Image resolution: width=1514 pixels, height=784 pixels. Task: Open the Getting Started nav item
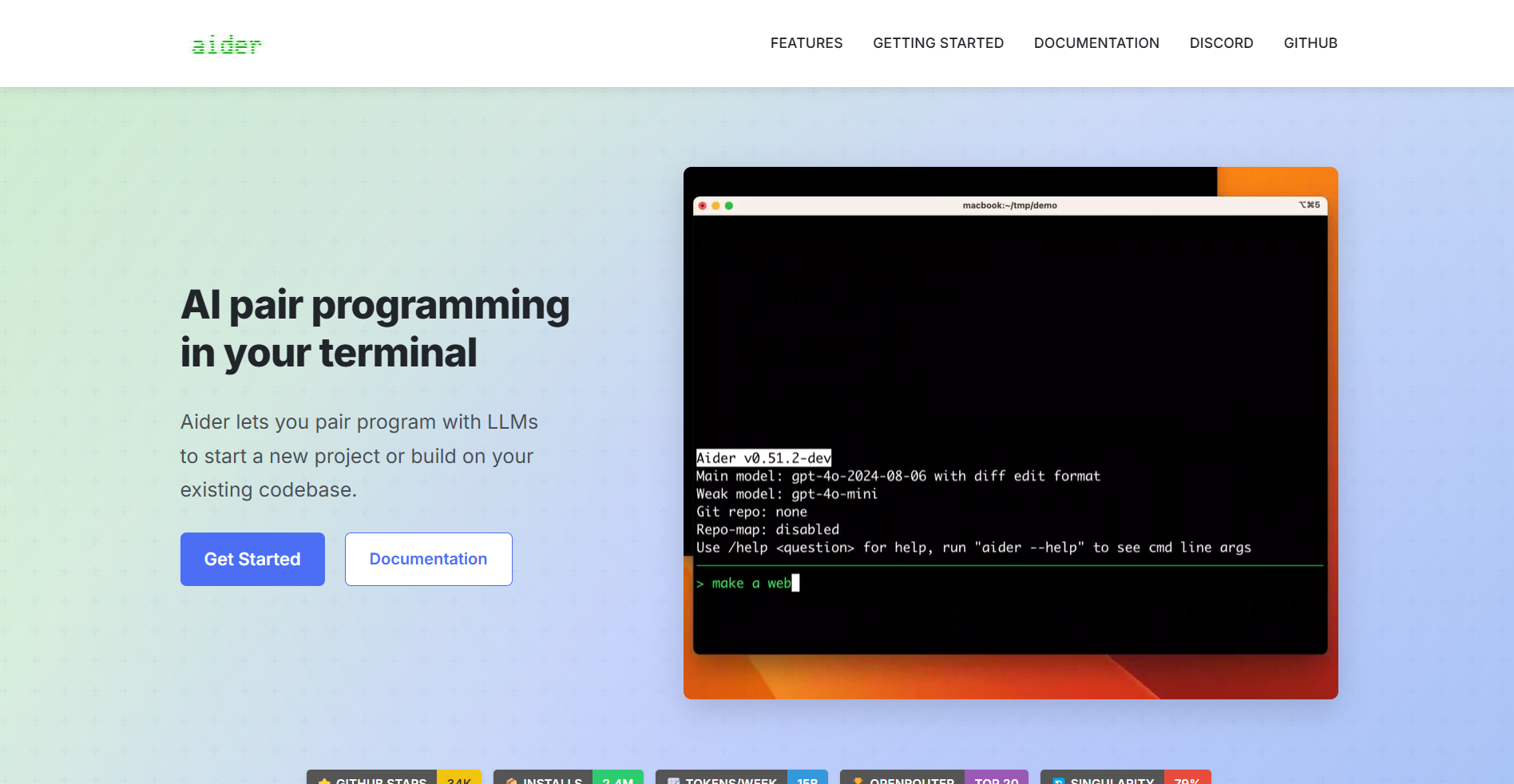coord(938,43)
